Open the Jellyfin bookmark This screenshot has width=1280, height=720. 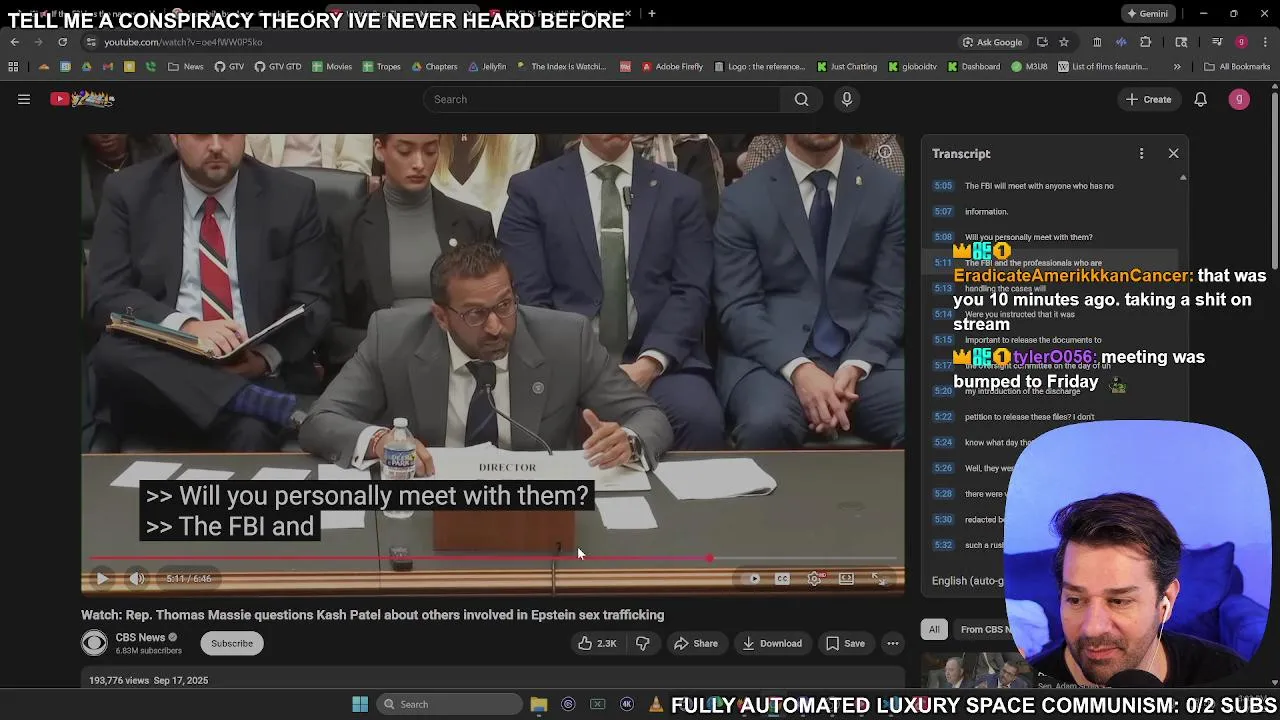click(x=487, y=67)
